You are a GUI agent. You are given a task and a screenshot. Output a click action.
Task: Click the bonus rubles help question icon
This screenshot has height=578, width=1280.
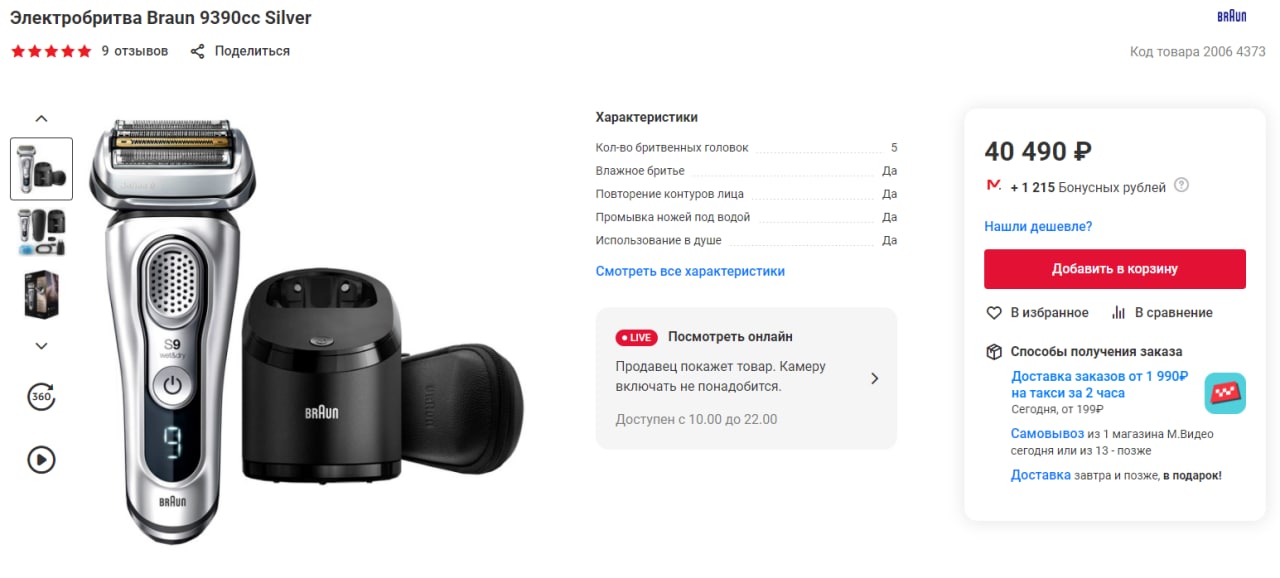click(x=1181, y=185)
